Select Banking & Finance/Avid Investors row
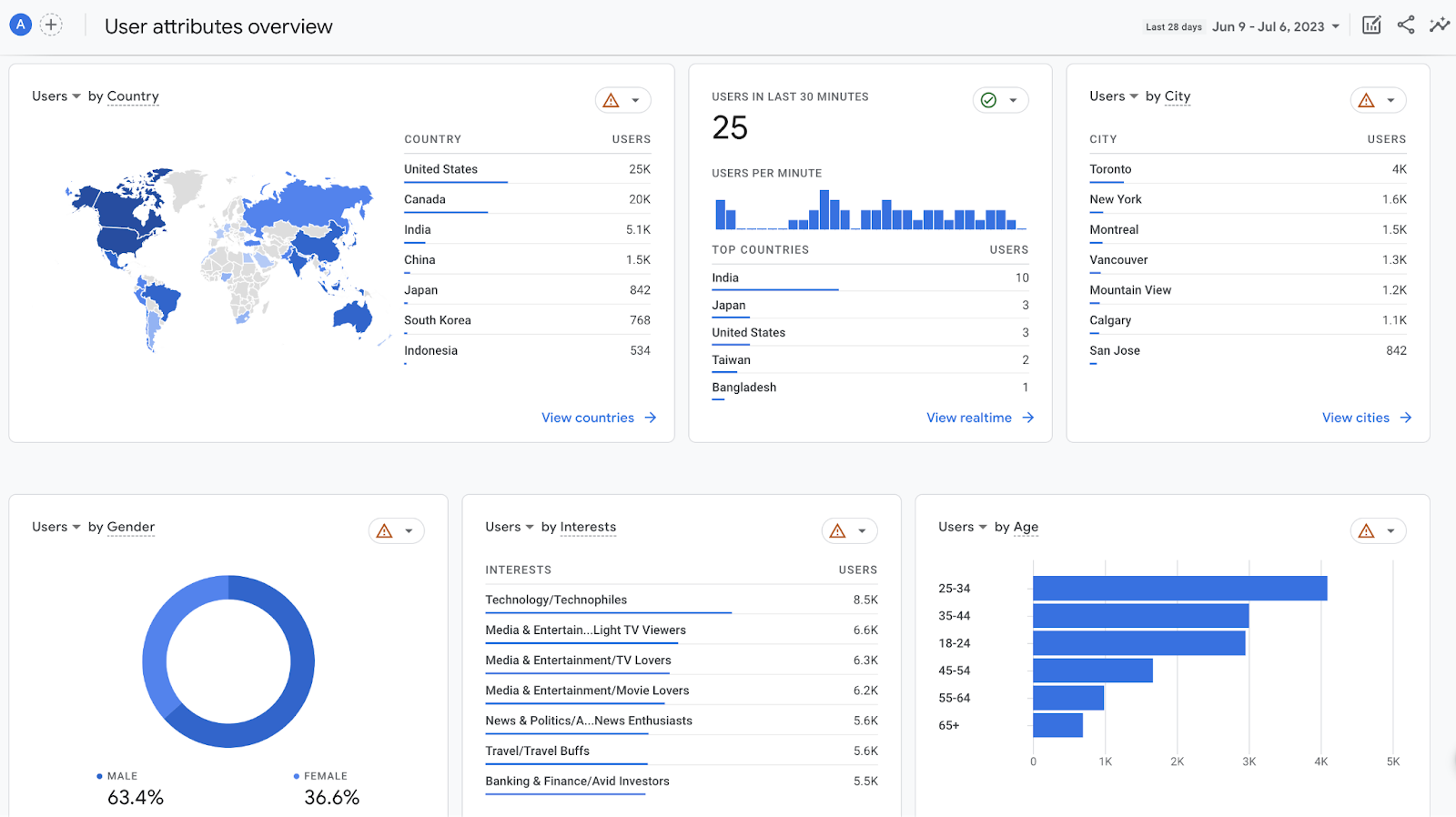Screen dimensions: 1456x817 click(682, 781)
